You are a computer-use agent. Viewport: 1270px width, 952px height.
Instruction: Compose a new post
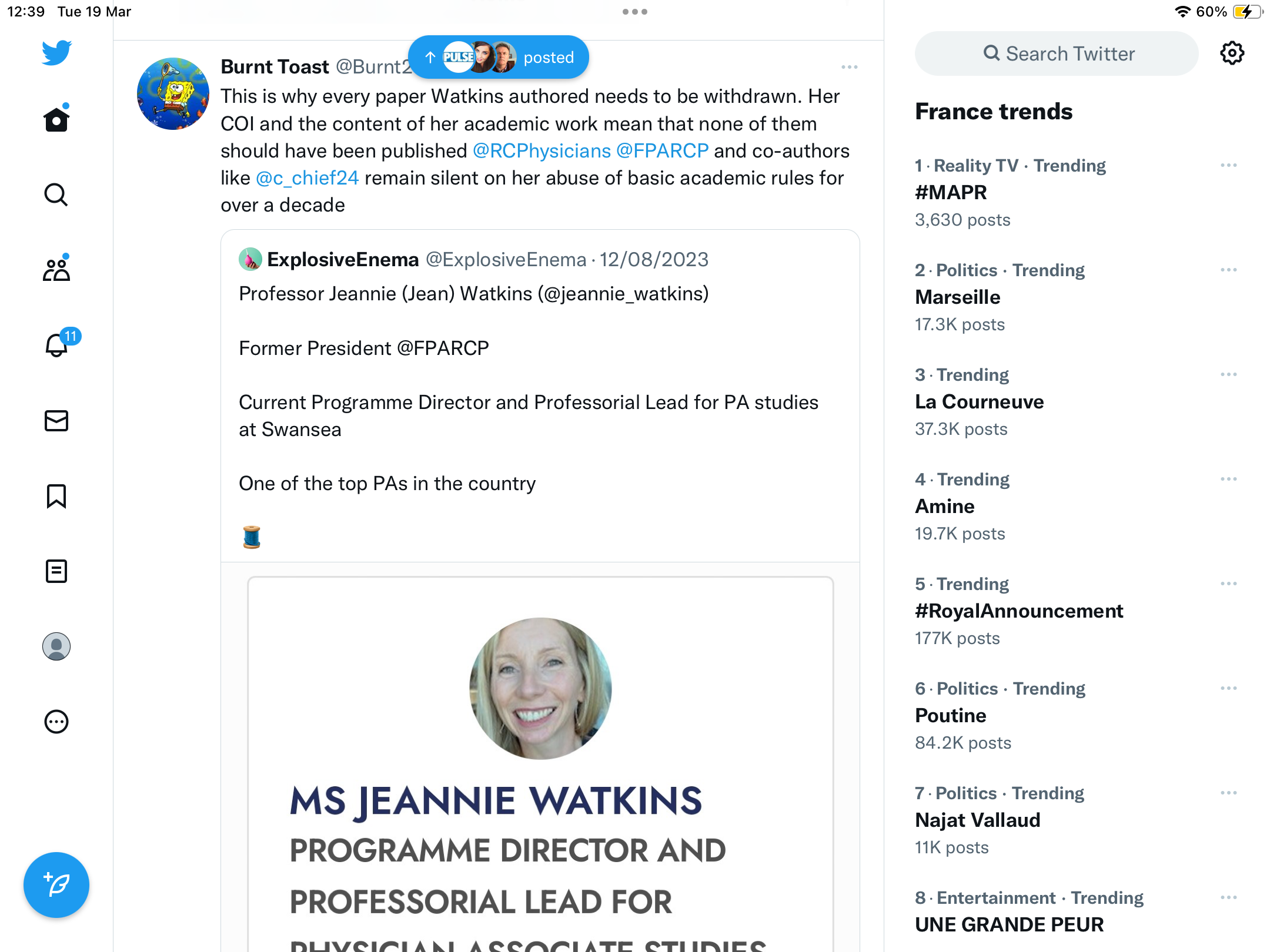(x=56, y=884)
